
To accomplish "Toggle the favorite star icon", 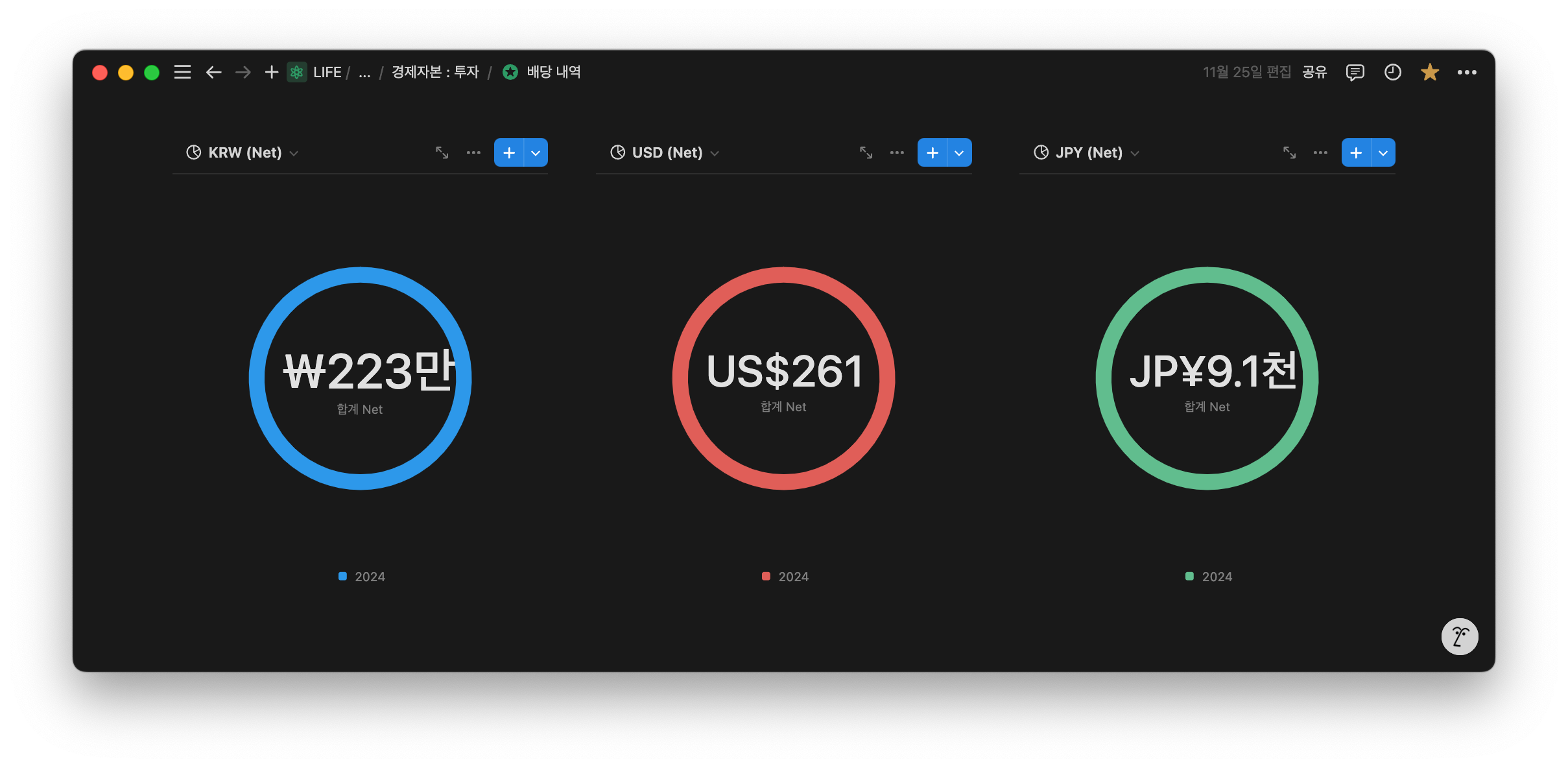I will point(1429,72).
